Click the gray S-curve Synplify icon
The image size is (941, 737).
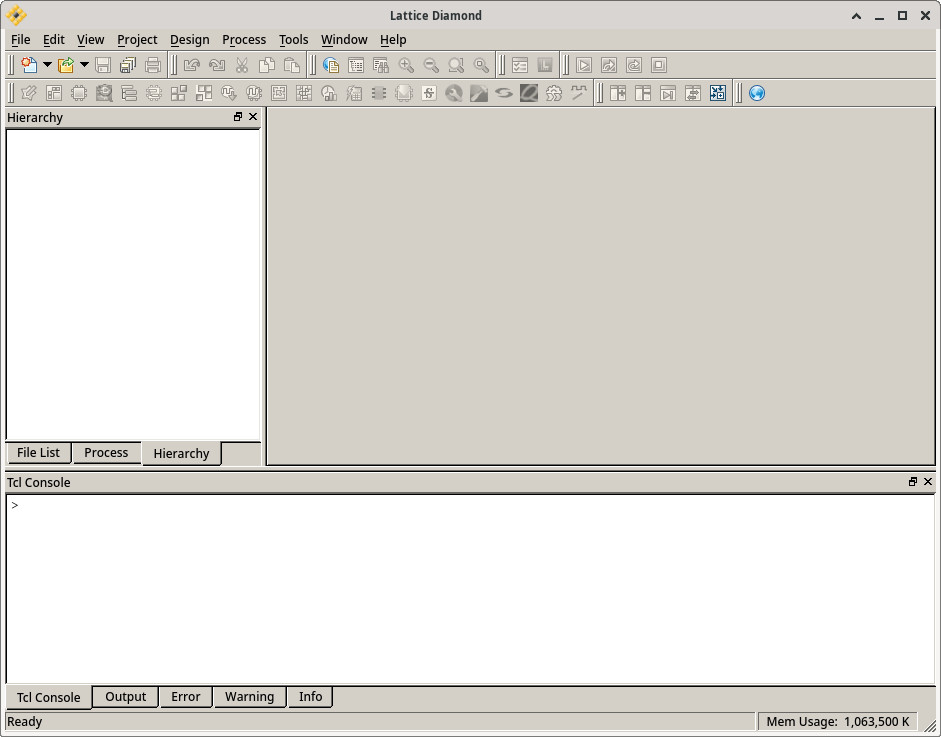504,93
